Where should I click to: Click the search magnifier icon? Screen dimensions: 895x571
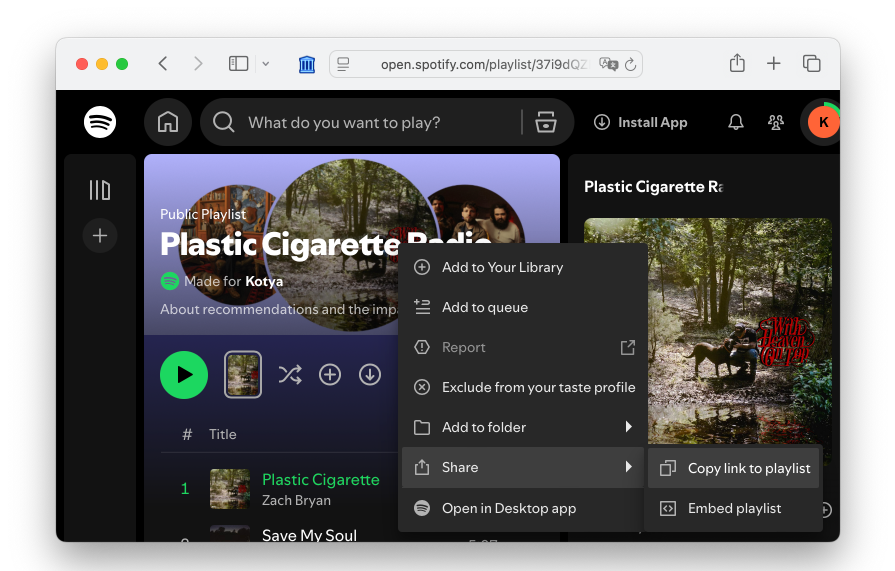[224, 122]
